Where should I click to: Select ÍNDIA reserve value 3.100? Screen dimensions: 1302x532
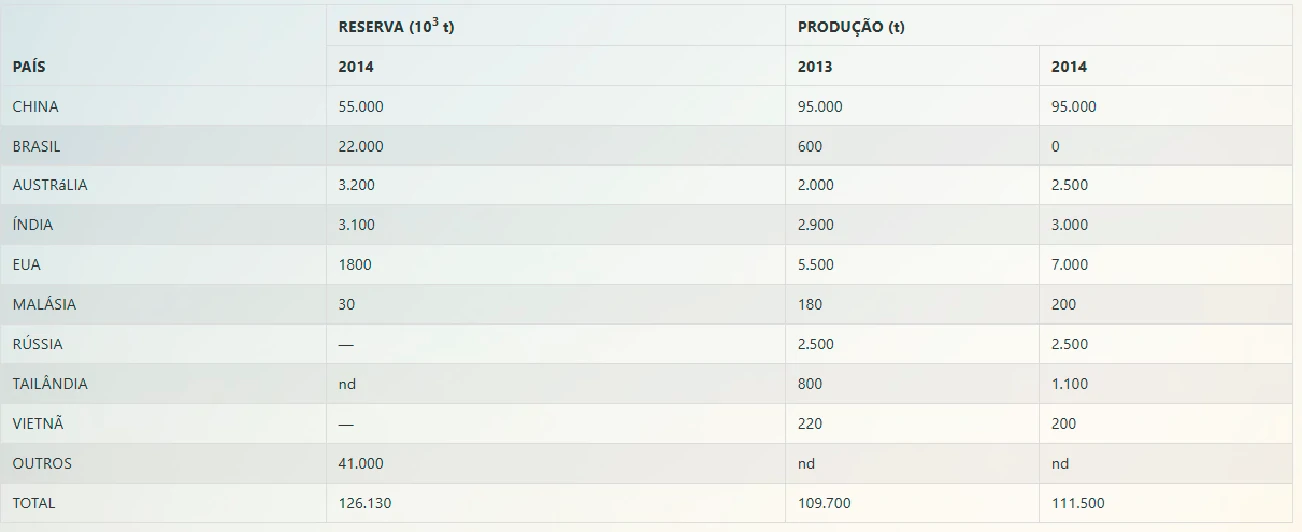[357, 225]
